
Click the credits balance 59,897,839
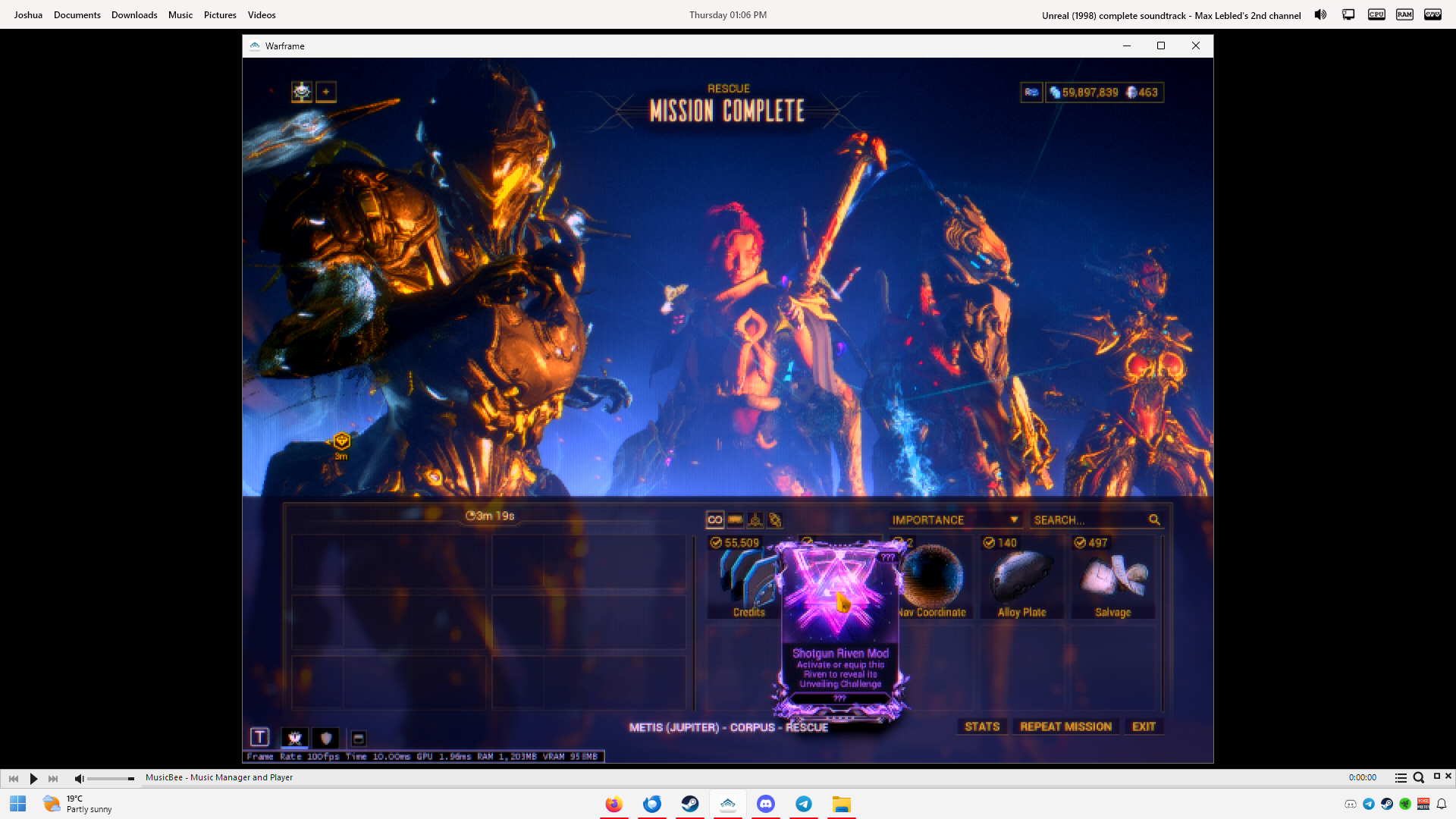click(1083, 93)
